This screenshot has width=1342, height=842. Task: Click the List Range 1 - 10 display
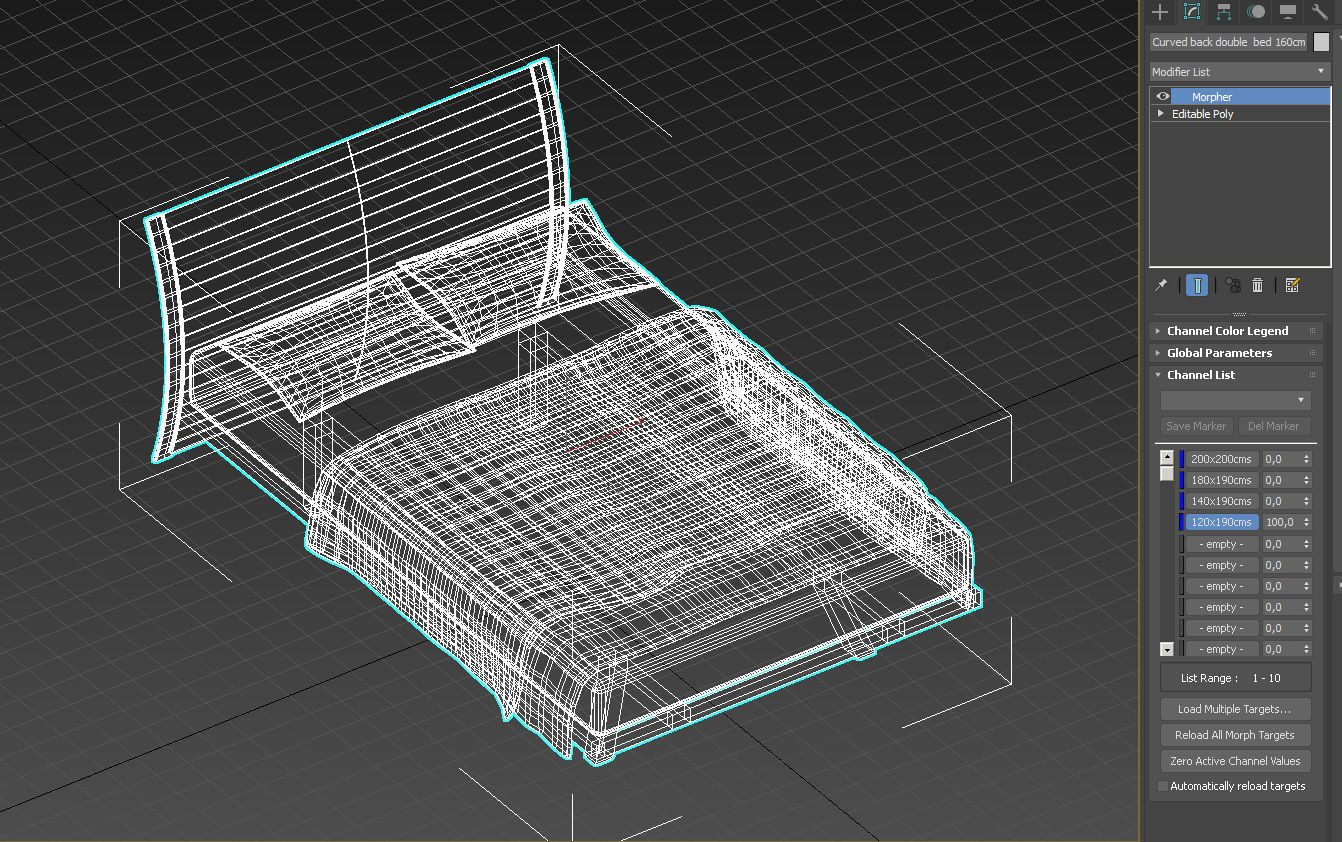[x=1235, y=678]
